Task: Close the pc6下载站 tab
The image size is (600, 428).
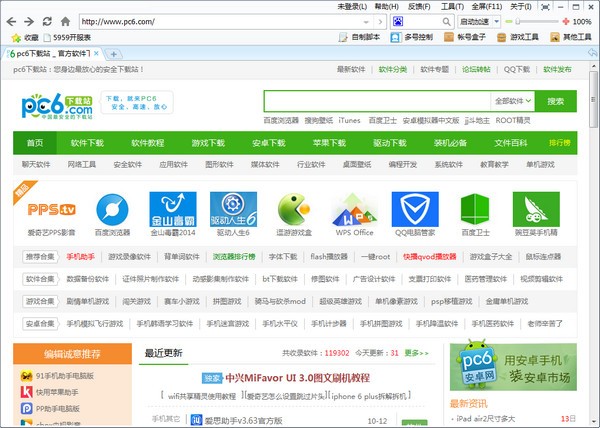Action: pos(96,54)
